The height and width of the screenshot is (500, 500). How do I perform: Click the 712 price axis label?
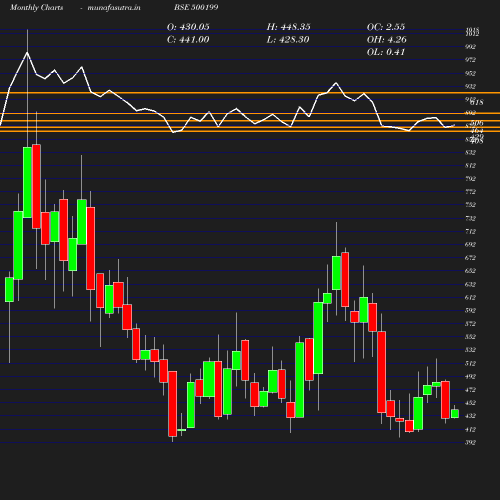pyautogui.click(x=470, y=232)
